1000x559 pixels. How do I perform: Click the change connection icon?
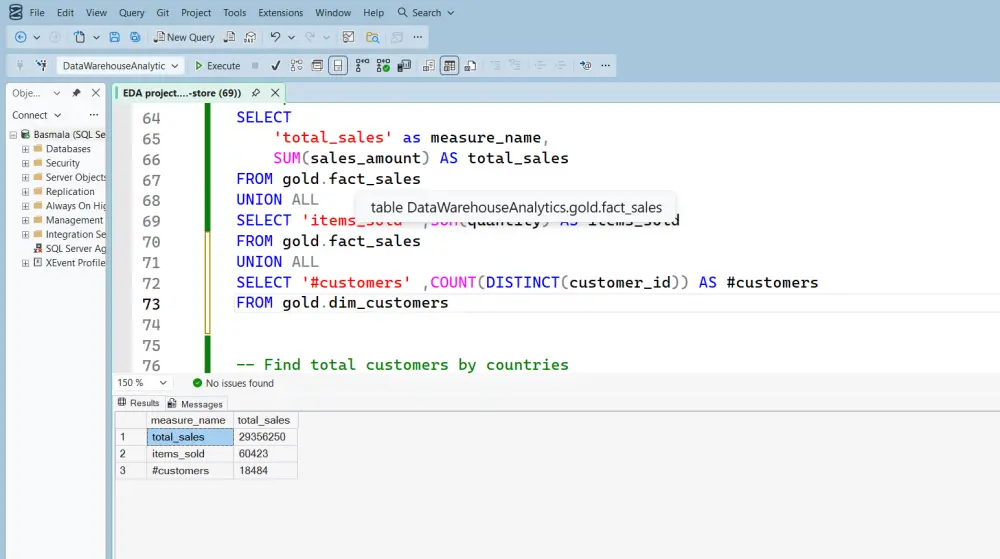point(41,65)
